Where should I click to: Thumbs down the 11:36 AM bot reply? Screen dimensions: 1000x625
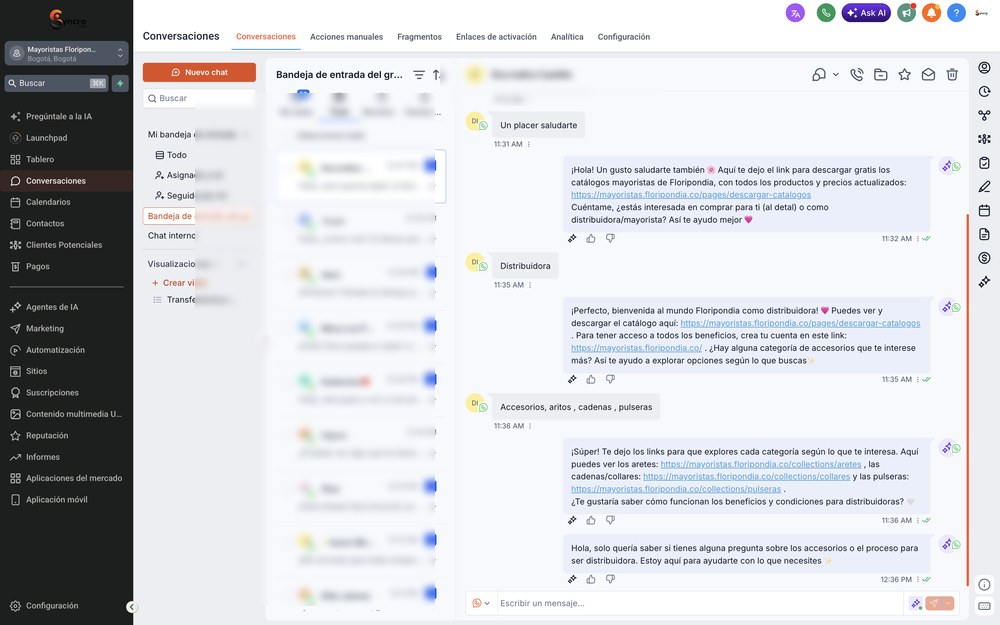[610, 520]
